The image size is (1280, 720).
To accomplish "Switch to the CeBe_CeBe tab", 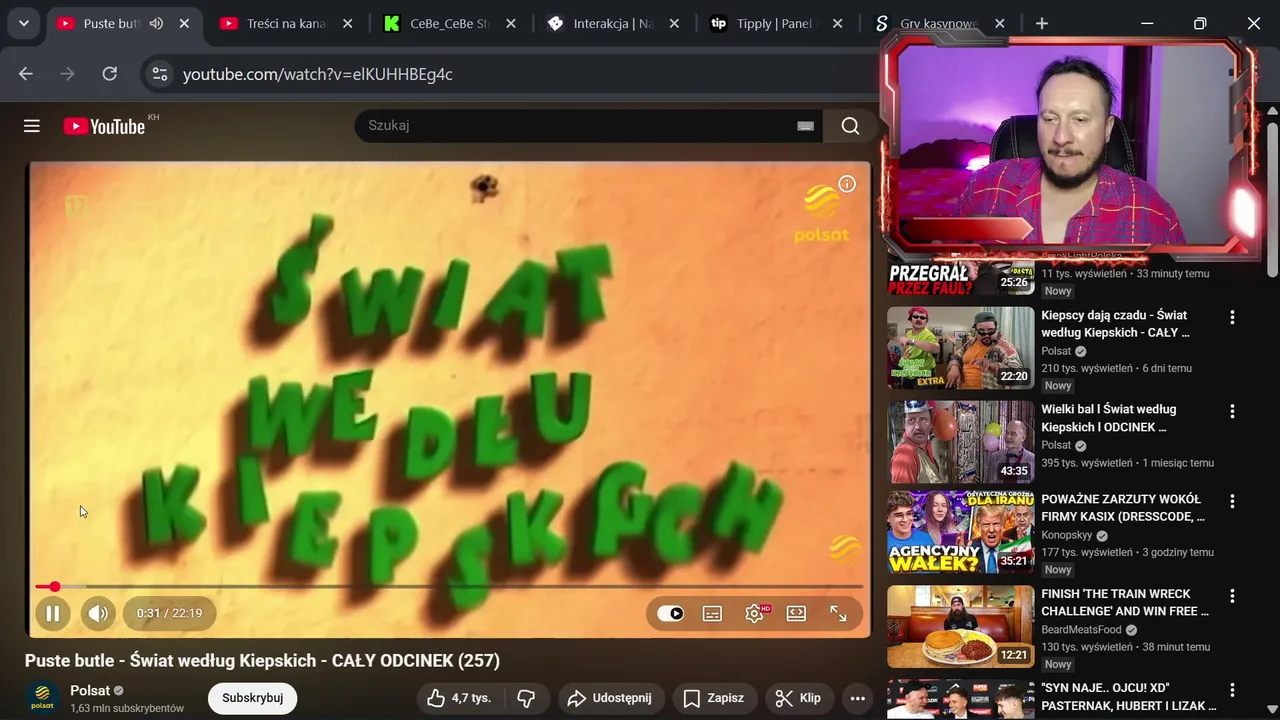I will tap(449, 23).
